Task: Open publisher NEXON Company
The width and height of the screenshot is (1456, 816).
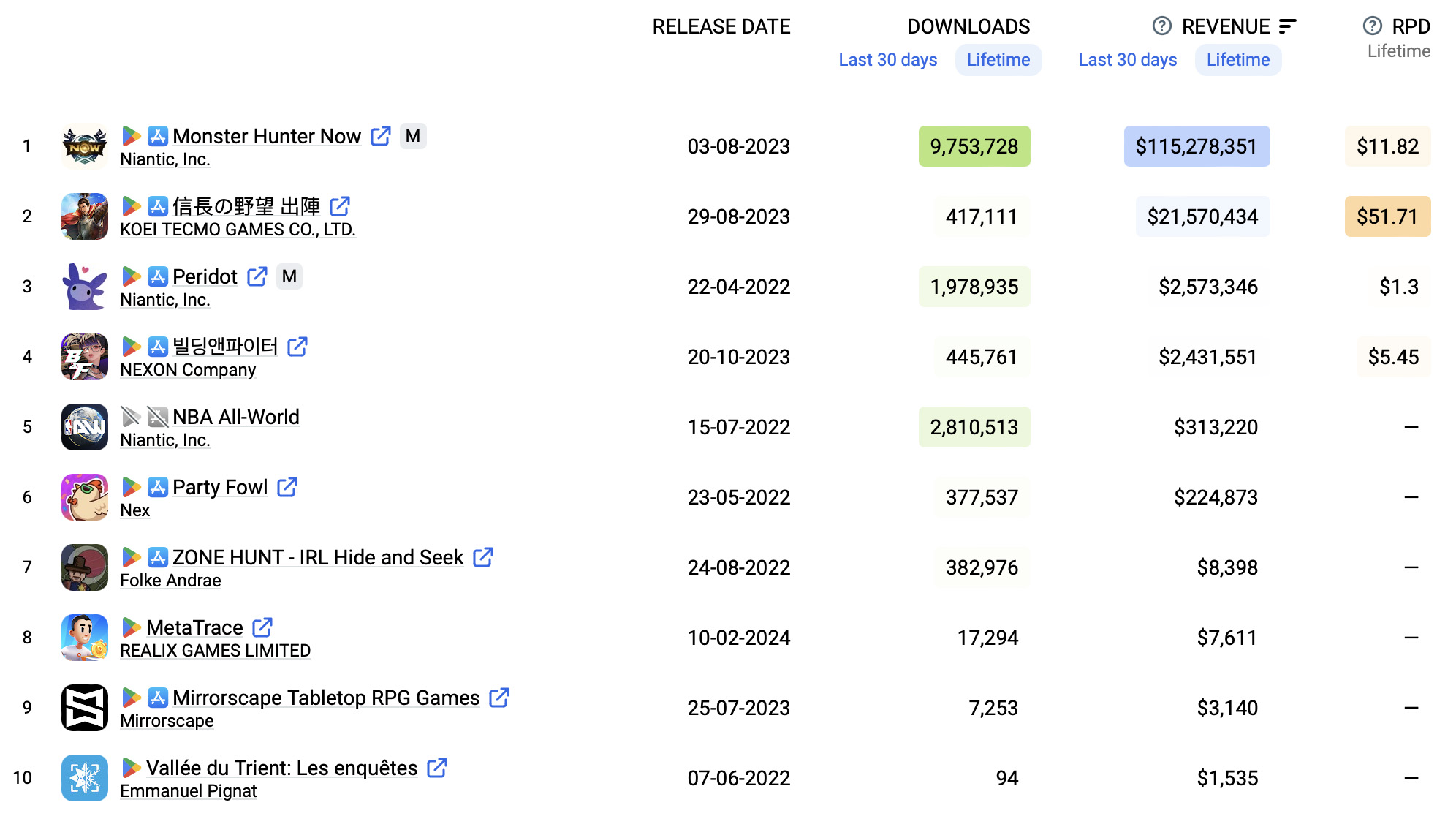Action: pos(188,370)
